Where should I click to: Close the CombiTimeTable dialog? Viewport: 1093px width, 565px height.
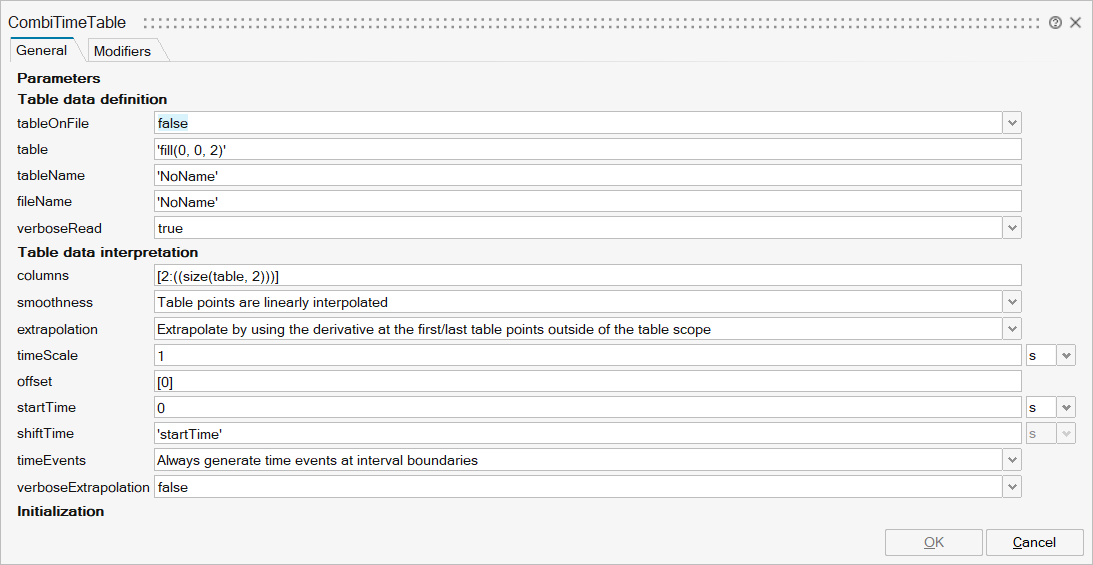coord(1076,22)
